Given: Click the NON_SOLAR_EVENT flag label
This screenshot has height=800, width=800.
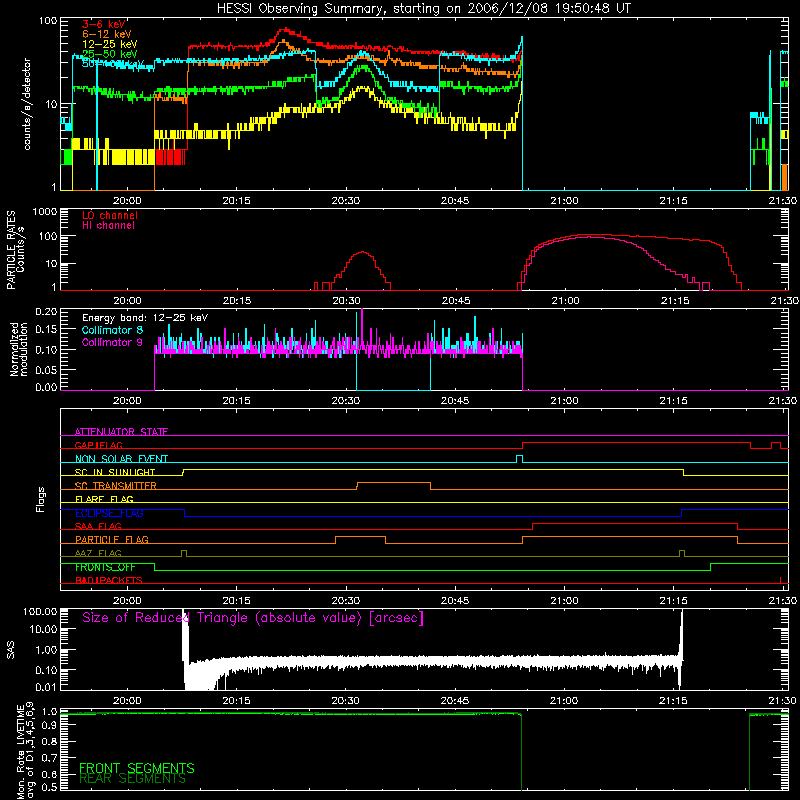Looking at the screenshot, I should point(121,459).
